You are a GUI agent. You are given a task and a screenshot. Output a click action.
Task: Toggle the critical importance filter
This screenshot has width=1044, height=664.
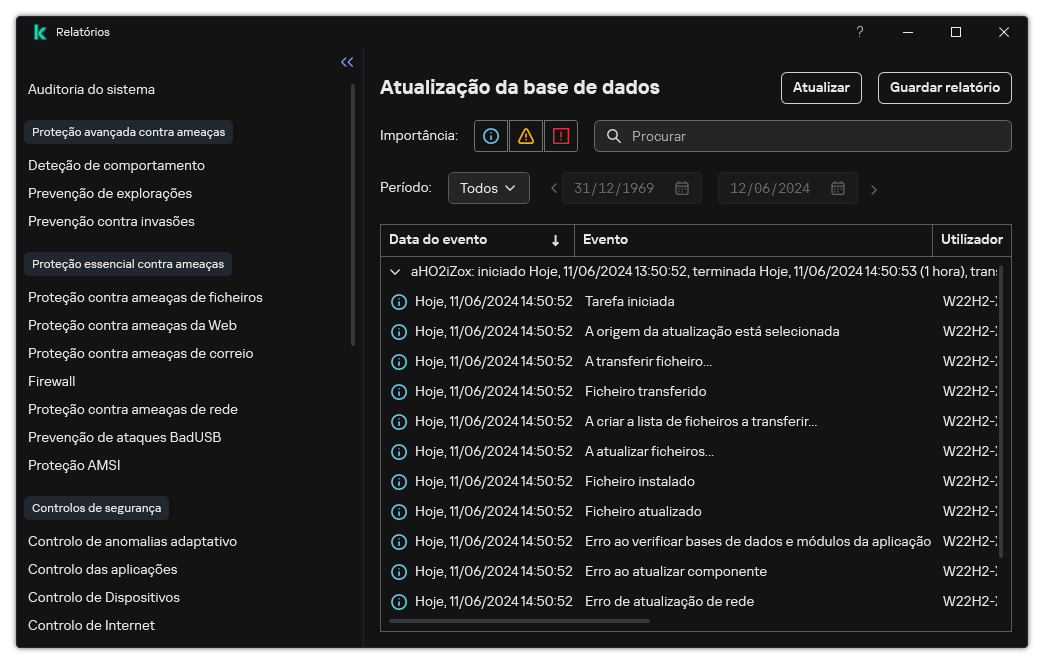point(560,136)
